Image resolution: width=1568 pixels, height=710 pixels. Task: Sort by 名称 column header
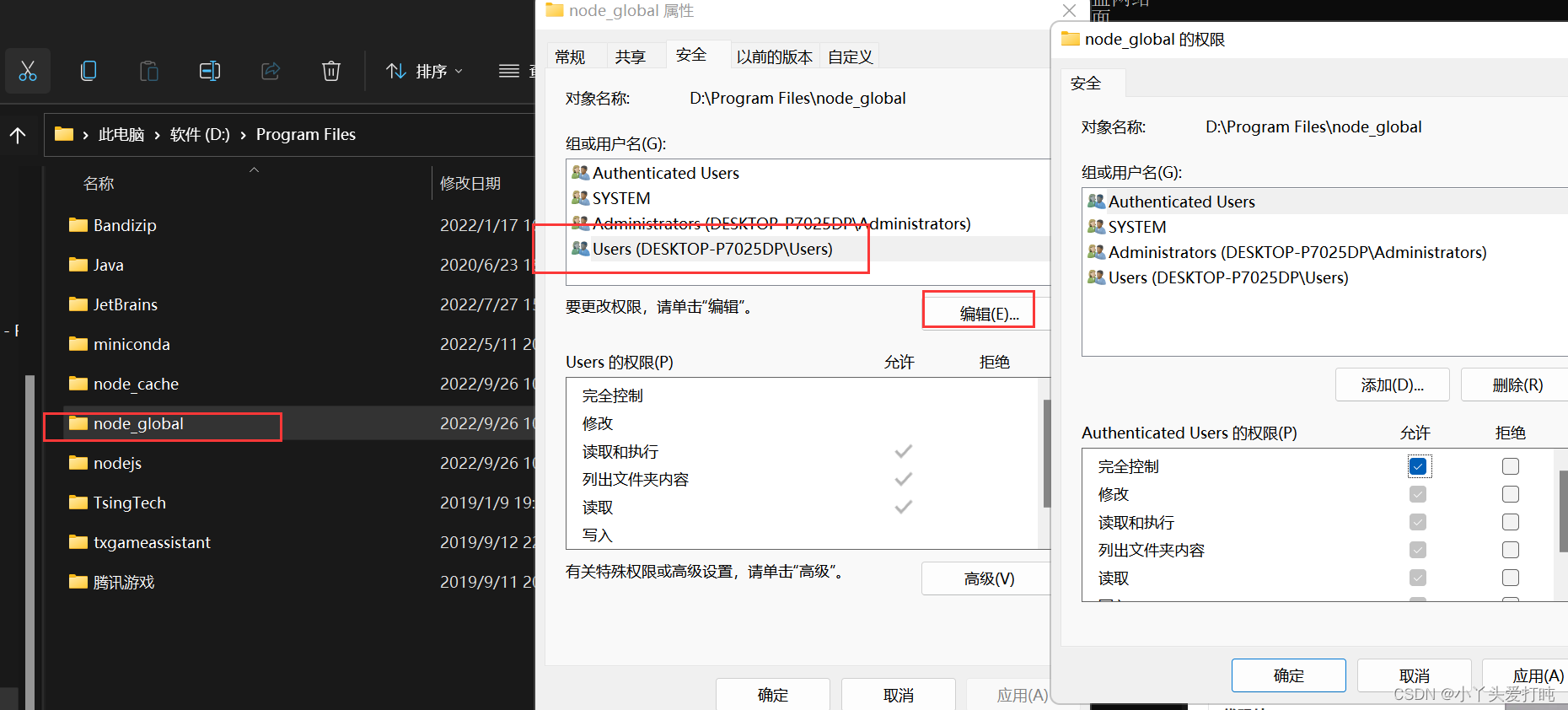[x=99, y=184]
